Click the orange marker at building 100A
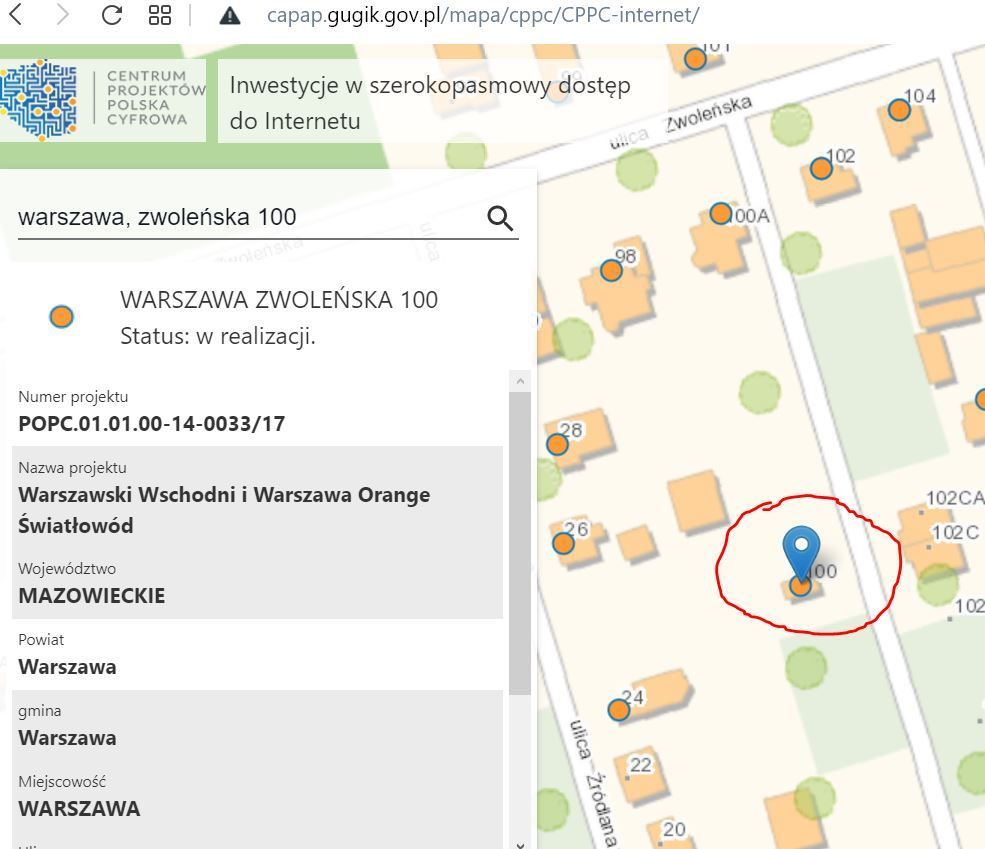Viewport: 985px width, 849px height. pyautogui.click(x=721, y=213)
